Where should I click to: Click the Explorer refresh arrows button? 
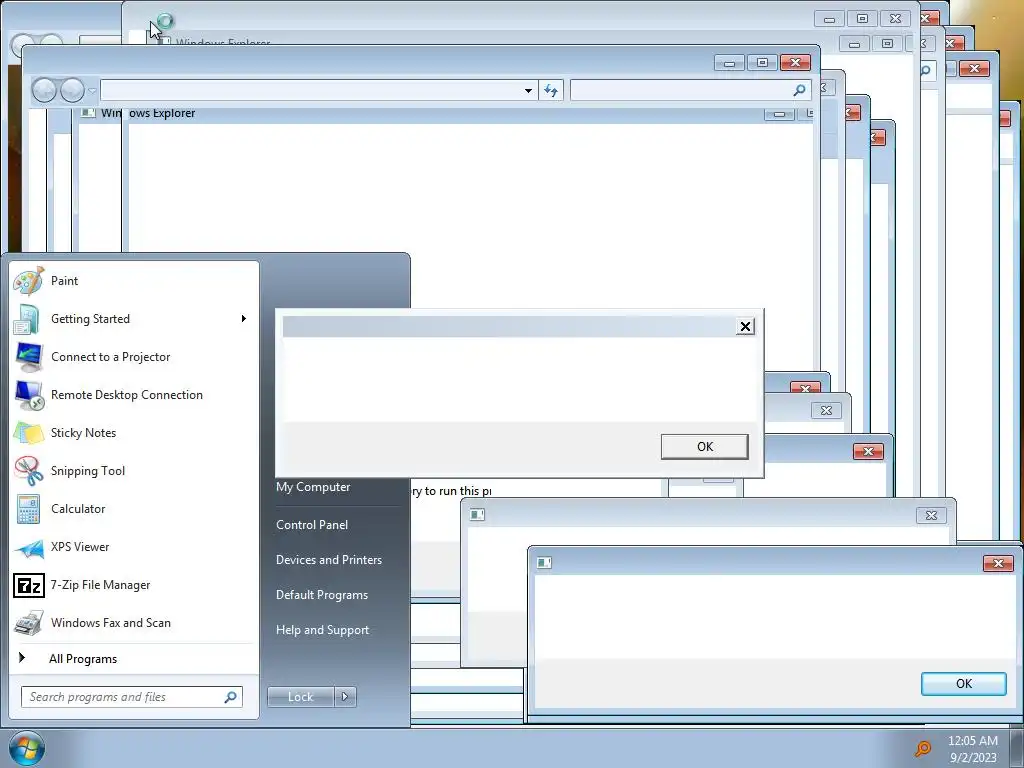pos(551,90)
